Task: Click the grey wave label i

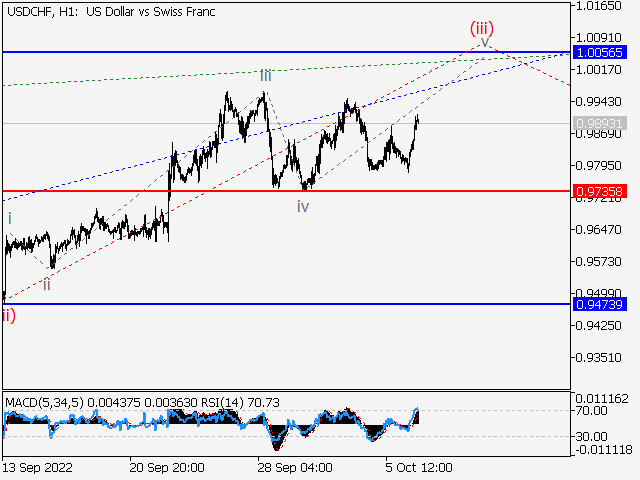Action: pyautogui.click(x=10, y=219)
